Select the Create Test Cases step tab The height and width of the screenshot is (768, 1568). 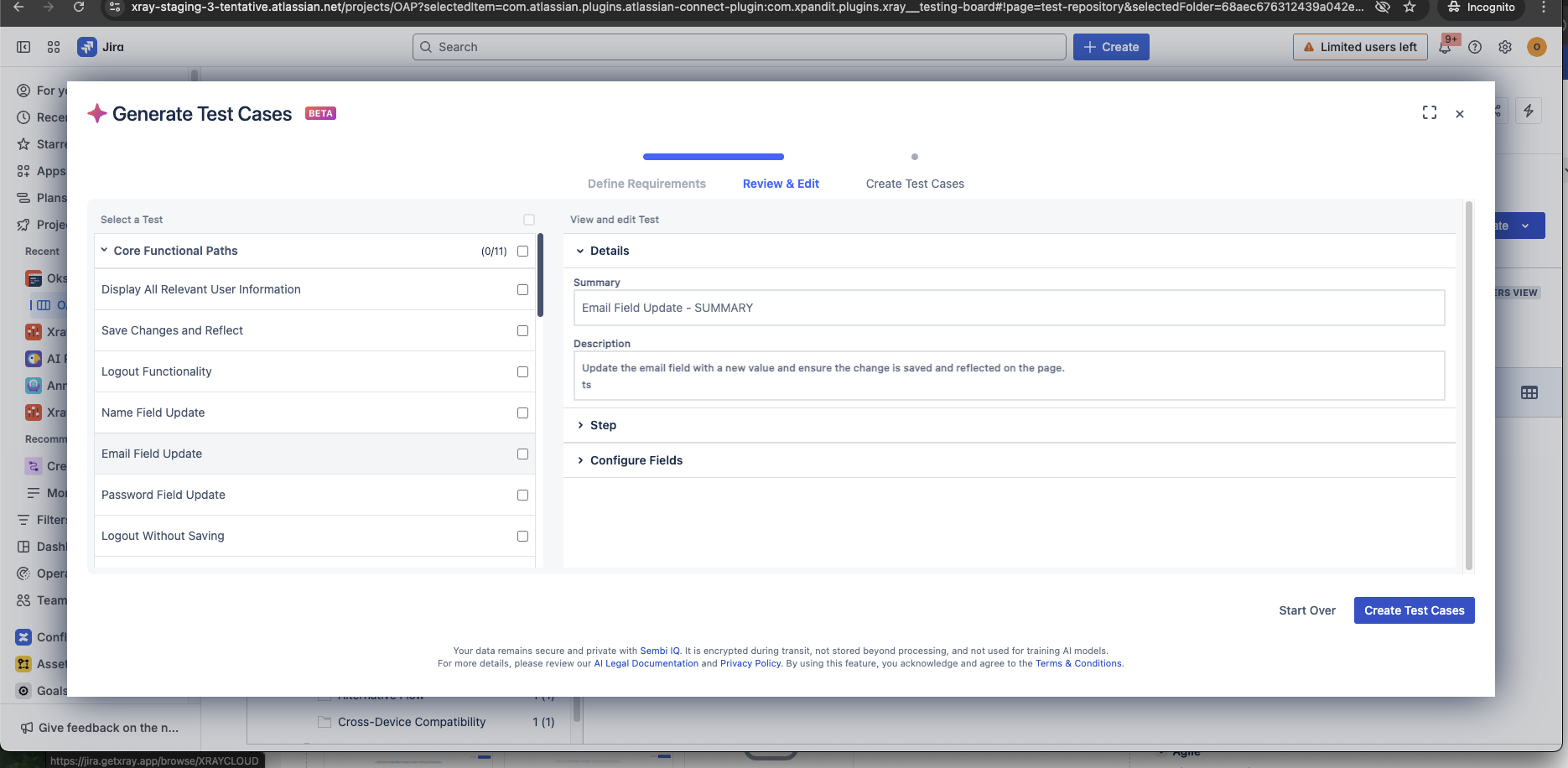[x=915, y=184]
